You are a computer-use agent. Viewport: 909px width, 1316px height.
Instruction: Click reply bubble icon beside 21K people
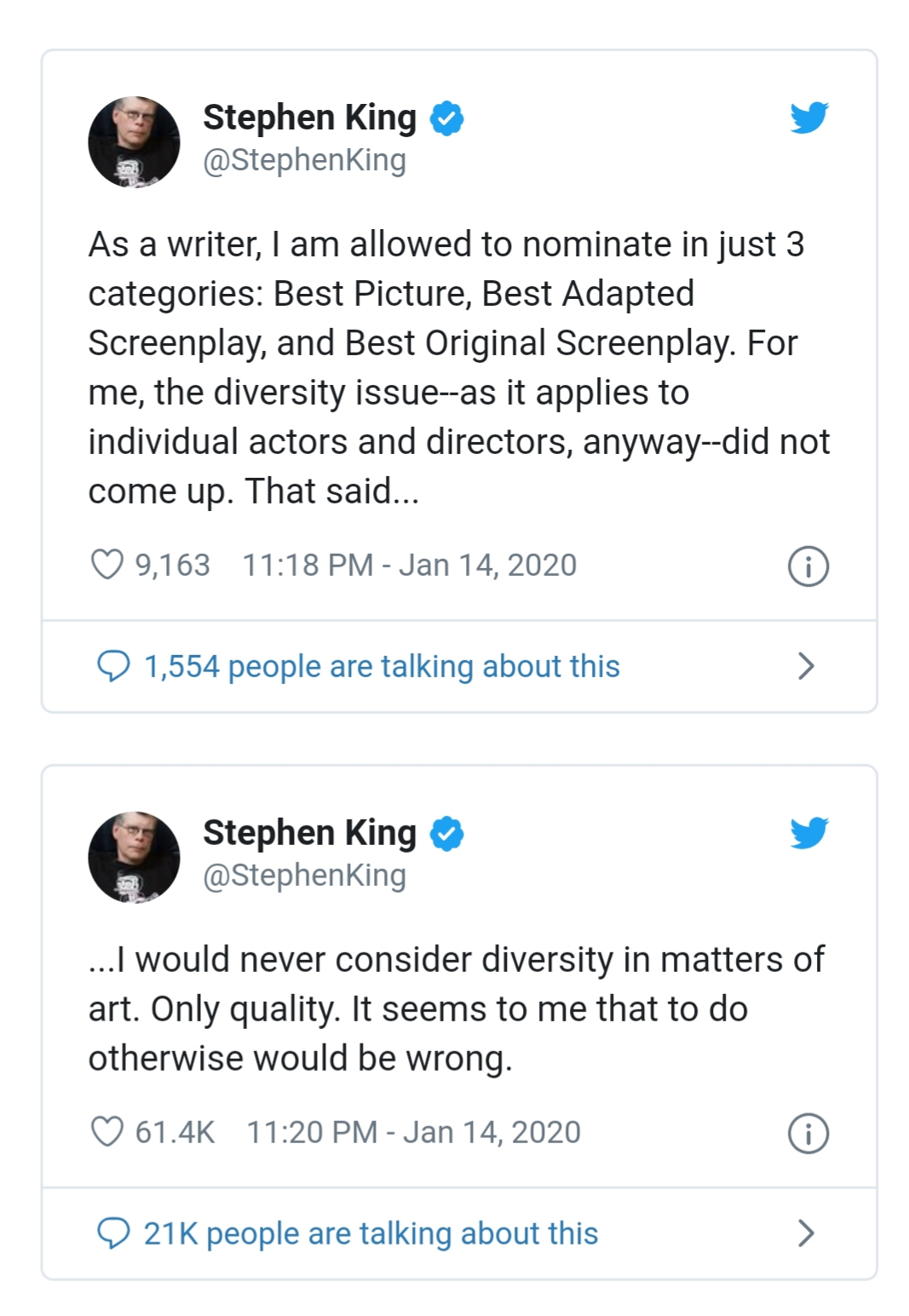point(113,1233)
